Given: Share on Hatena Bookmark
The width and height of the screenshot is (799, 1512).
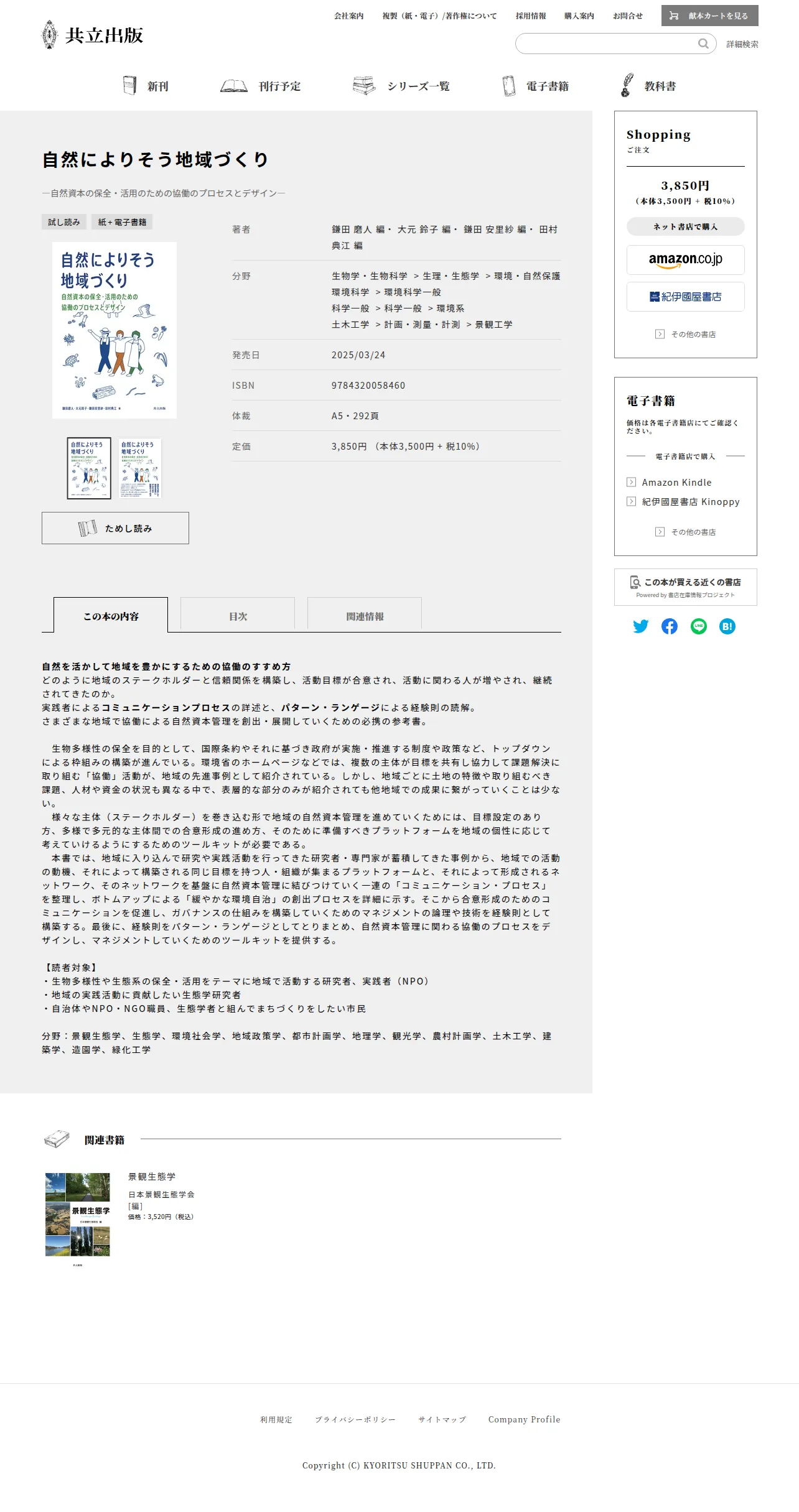Looking at the screenshot, I should (x=727, y=626).
